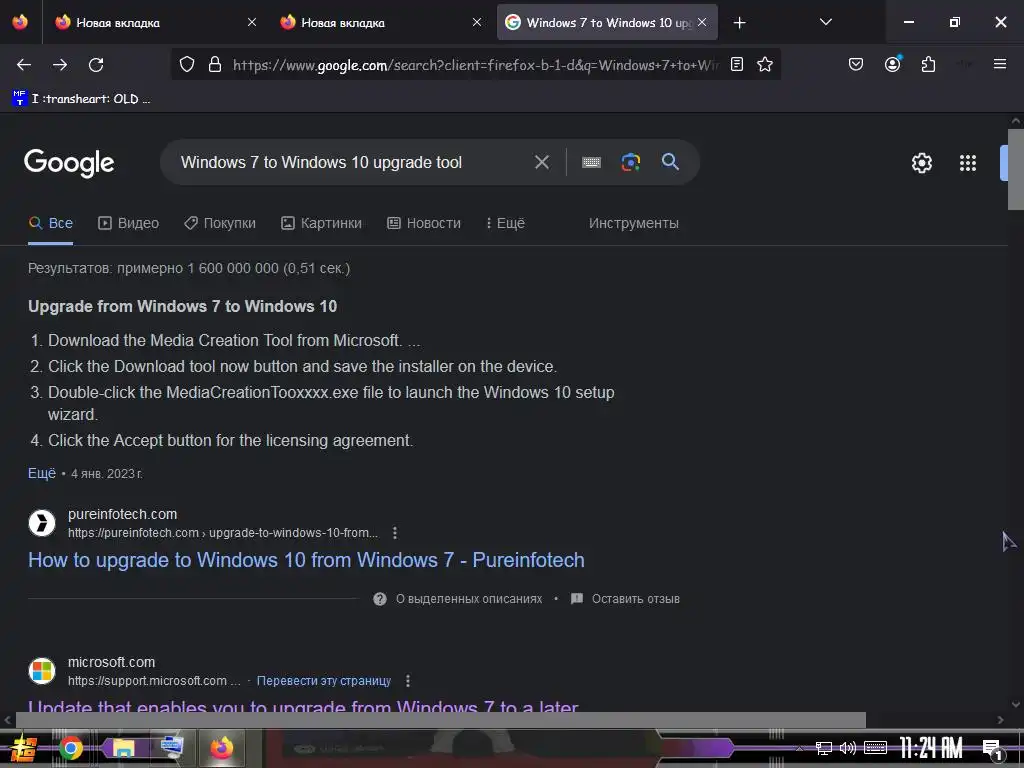The width and height of the screenshot is (1024, 768).
Task: Open Google quick settings gear
Action: tap(921, 163)
